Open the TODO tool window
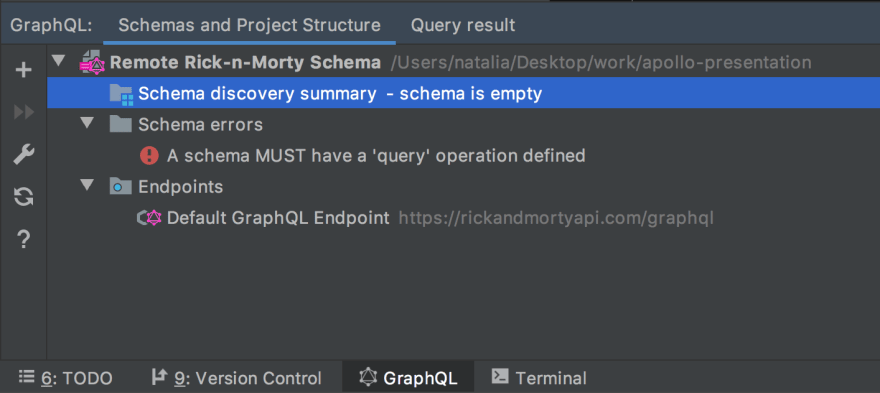The width and height of the screenshot is (880, 393). coord(65,378)
